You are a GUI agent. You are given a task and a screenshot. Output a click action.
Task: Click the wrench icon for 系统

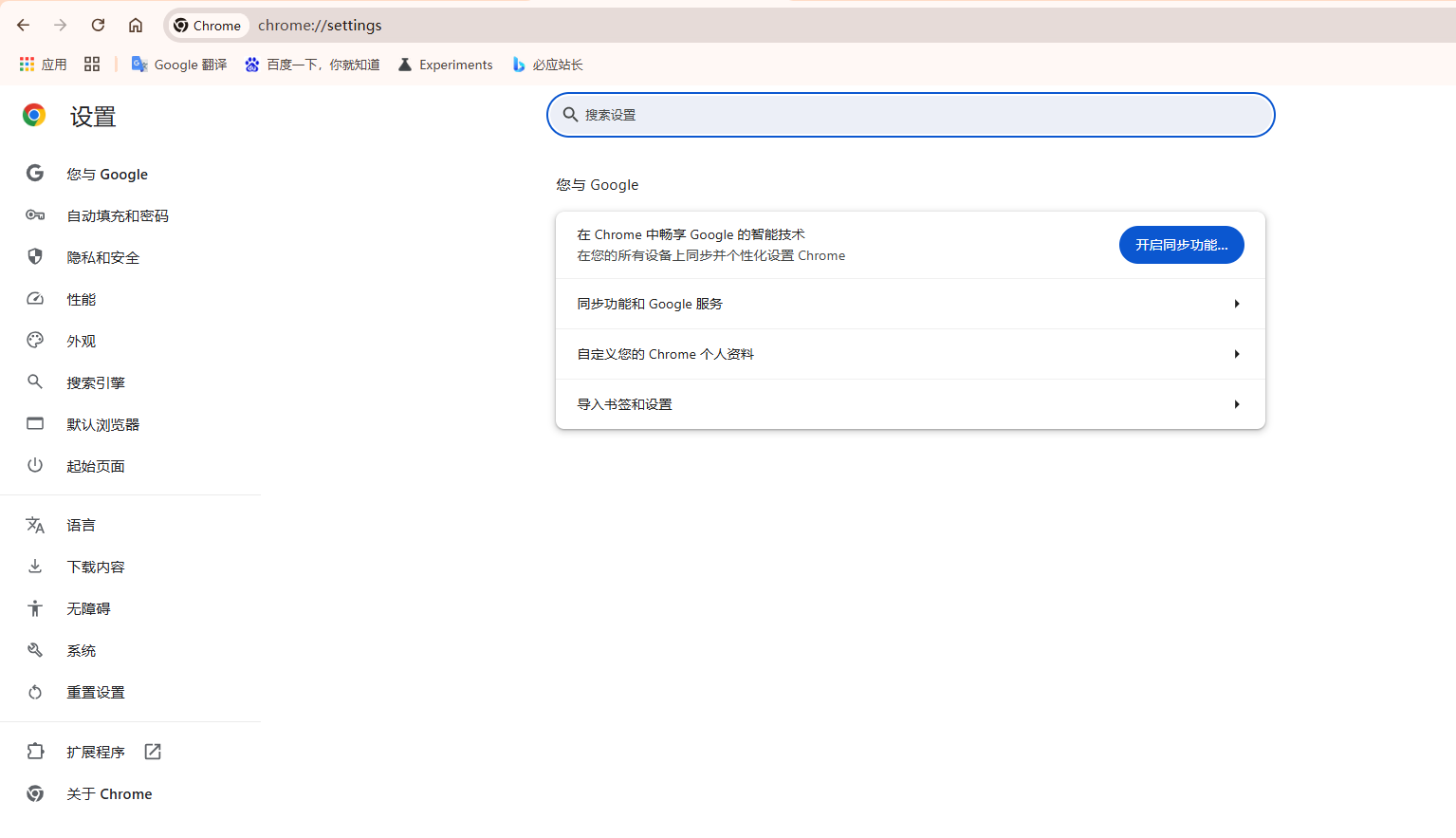[35, 650]
